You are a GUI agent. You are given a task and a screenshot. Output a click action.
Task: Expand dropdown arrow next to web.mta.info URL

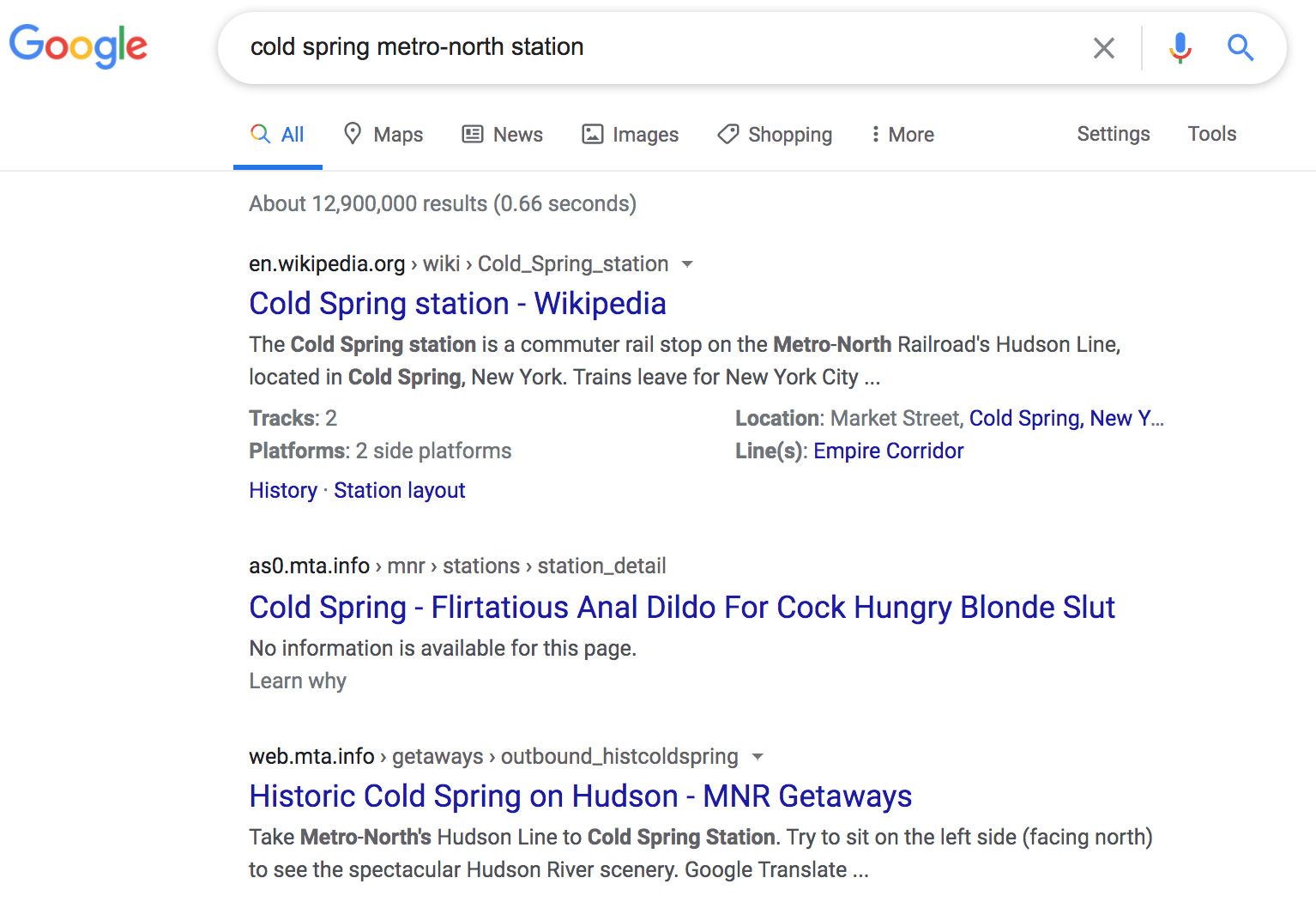[758, 757]
